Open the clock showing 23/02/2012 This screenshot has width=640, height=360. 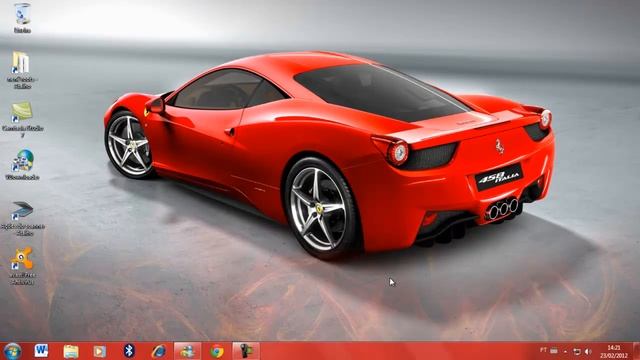(613, 351)
